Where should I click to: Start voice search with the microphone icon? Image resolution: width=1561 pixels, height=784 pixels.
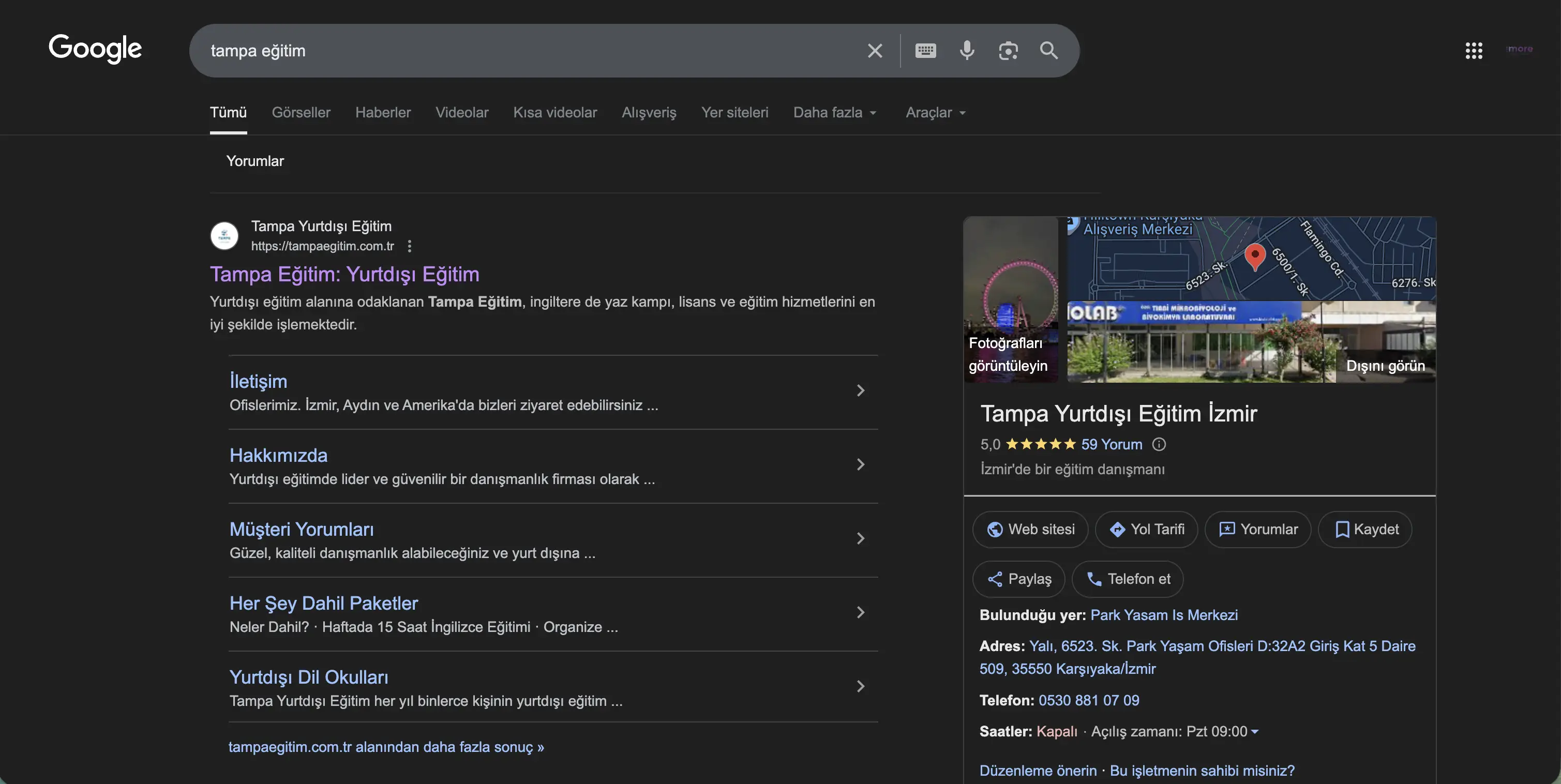pos(967,50)
